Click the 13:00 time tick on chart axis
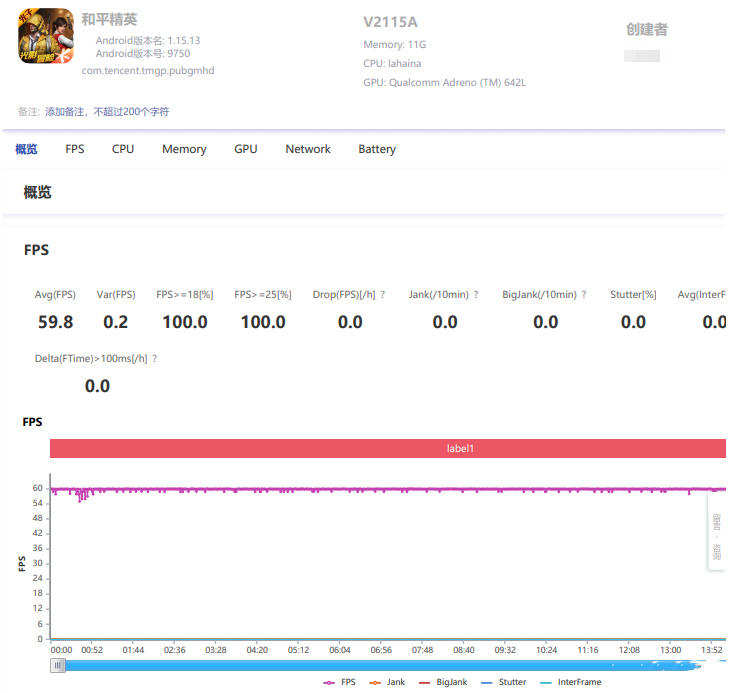 [671, 650]
